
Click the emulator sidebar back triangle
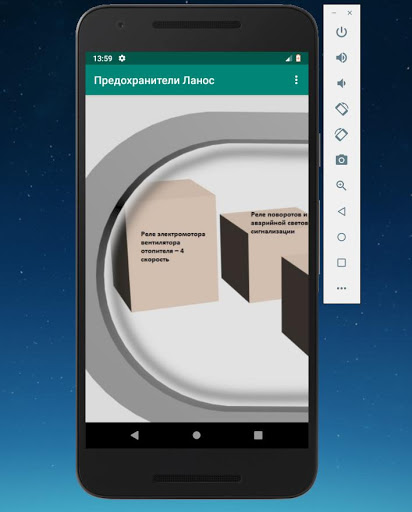tap(341, 211)
